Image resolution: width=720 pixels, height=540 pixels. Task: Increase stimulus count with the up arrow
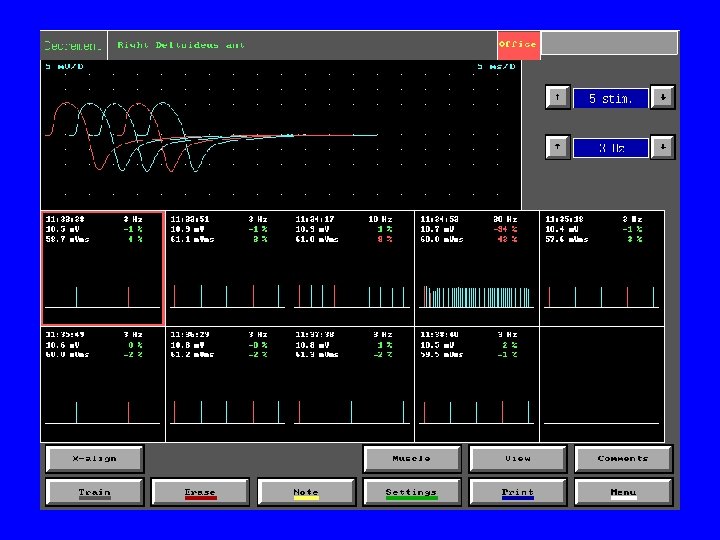(x=557, y=98)
